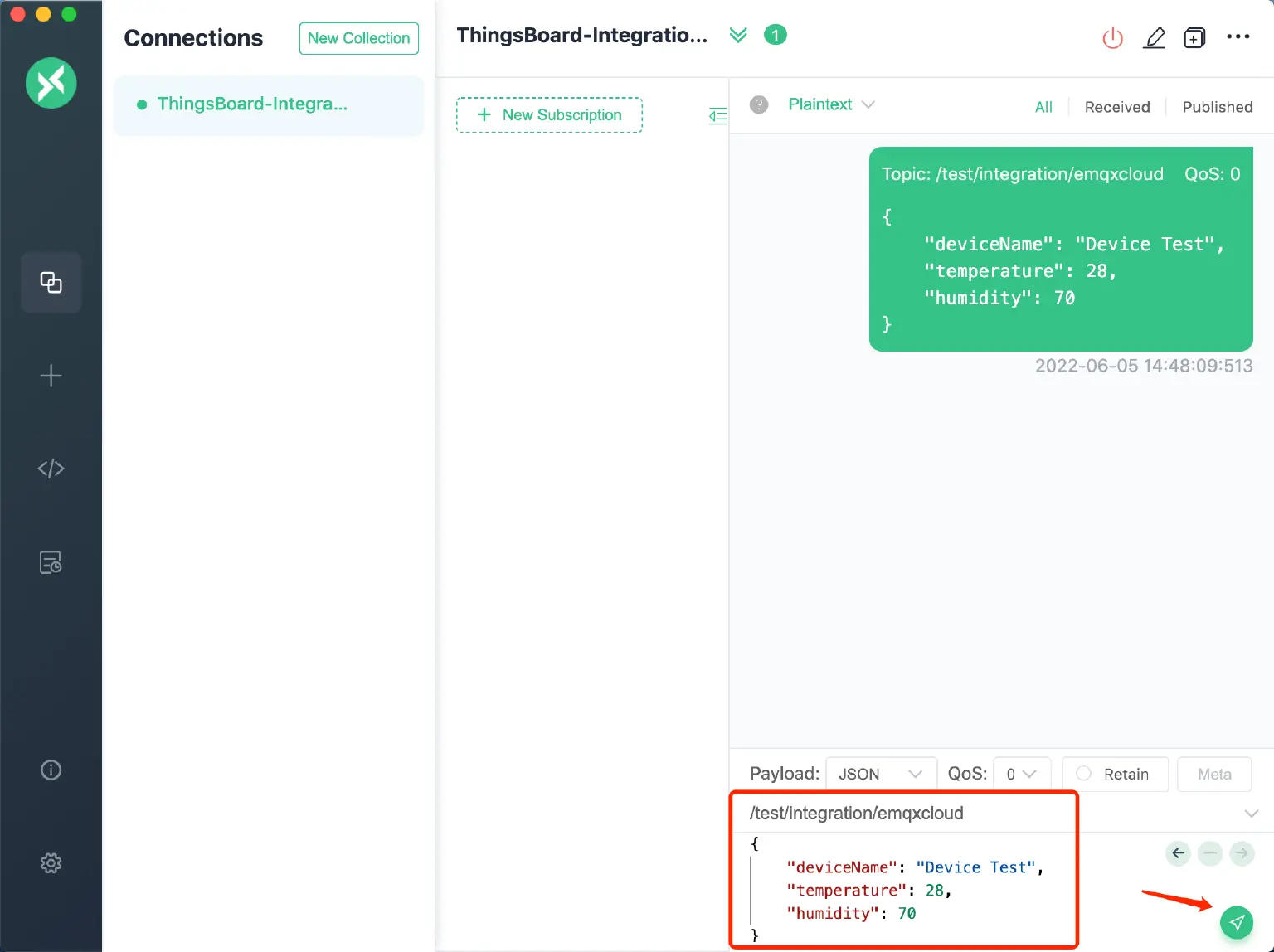Switch to the Published messages tab

coord(1218,106)
